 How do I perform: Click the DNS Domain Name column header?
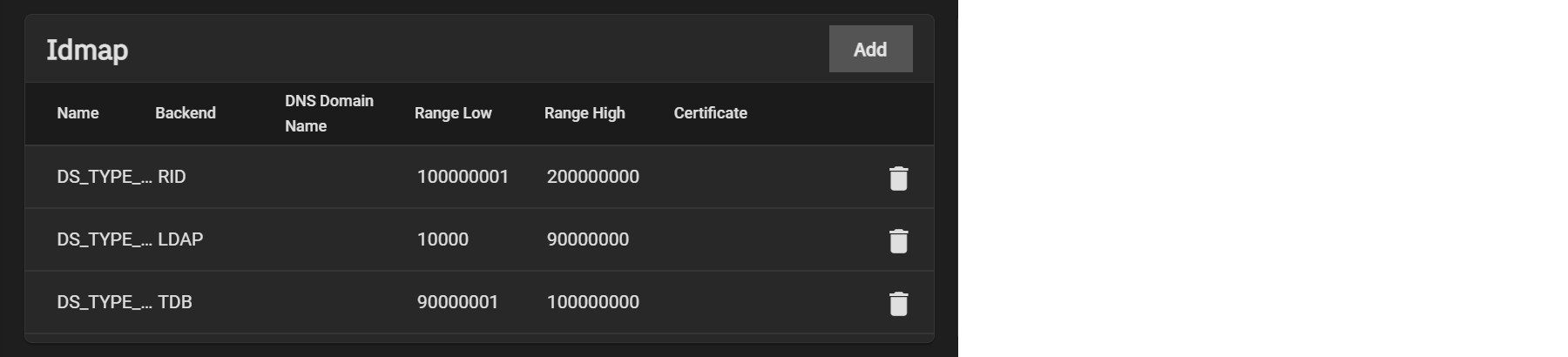coord(328,113)
